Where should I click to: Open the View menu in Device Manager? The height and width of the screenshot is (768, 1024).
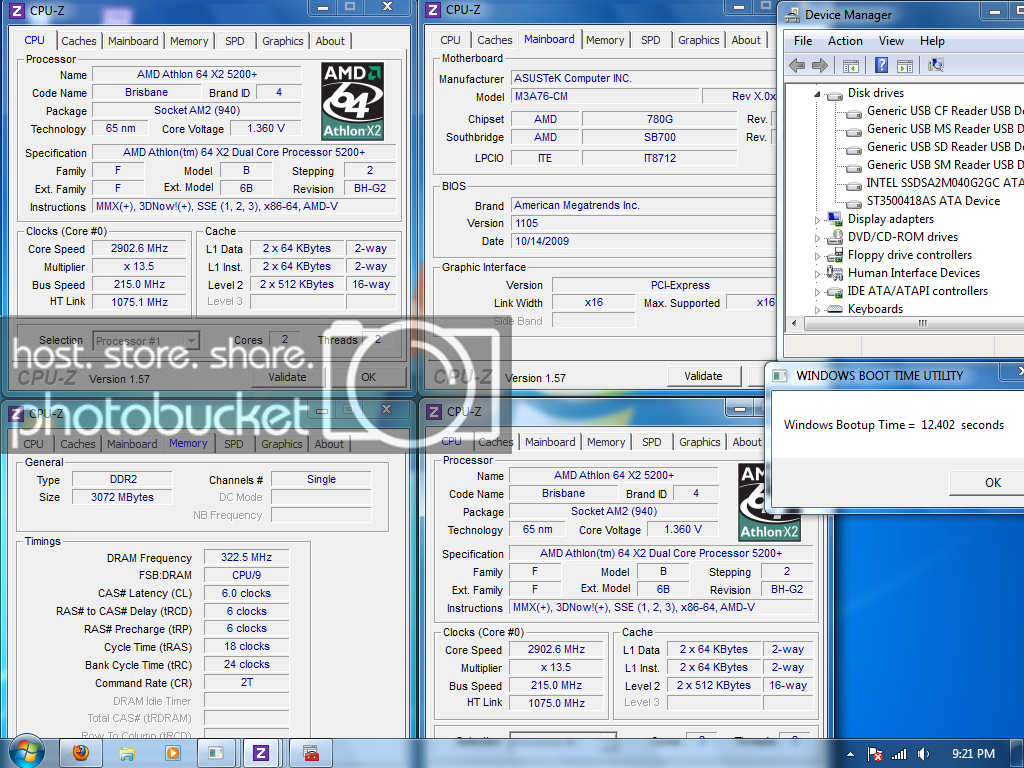(891, 40)
